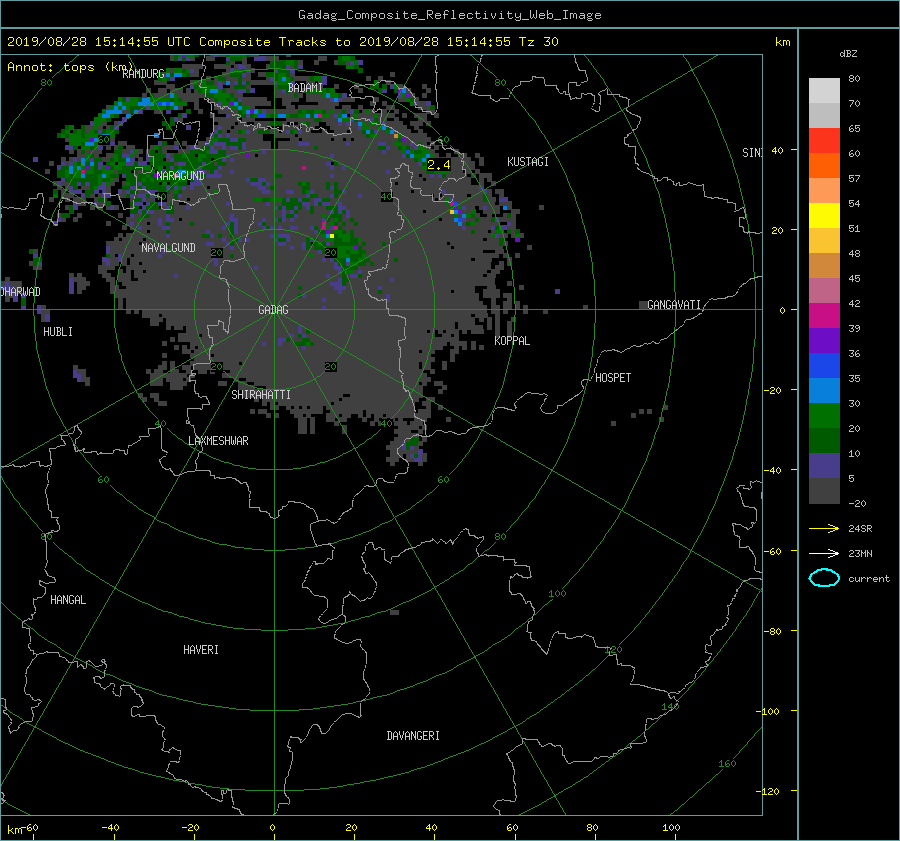Click the yellow reflectivity core northeast of Gadag

332,236
